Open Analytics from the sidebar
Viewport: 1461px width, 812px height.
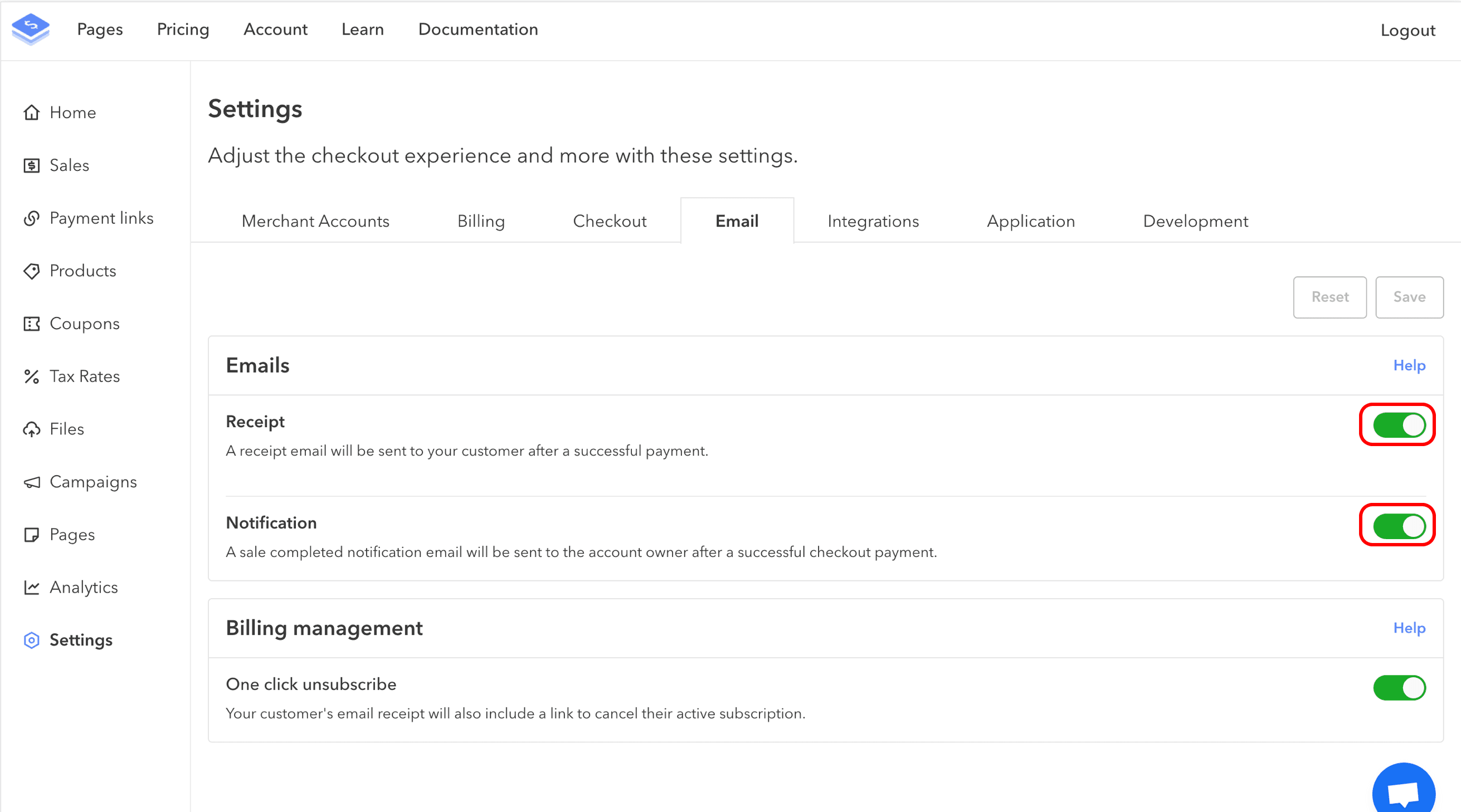click(84, 587)
